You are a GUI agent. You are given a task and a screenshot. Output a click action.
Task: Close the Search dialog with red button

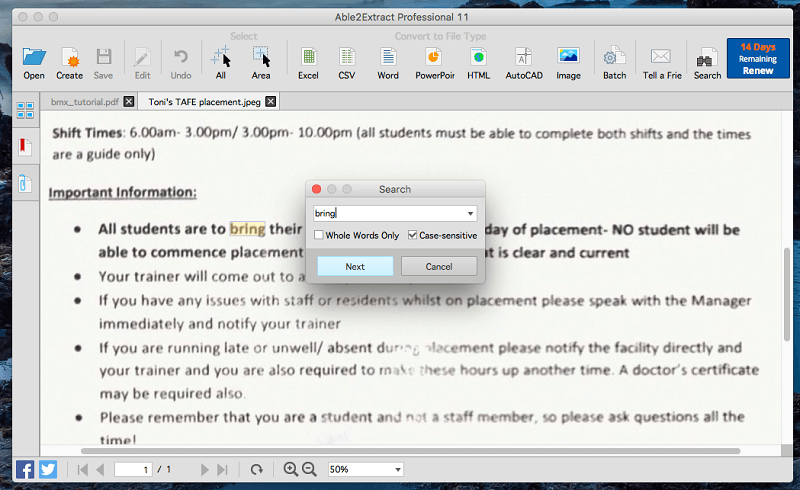[316, 189]
